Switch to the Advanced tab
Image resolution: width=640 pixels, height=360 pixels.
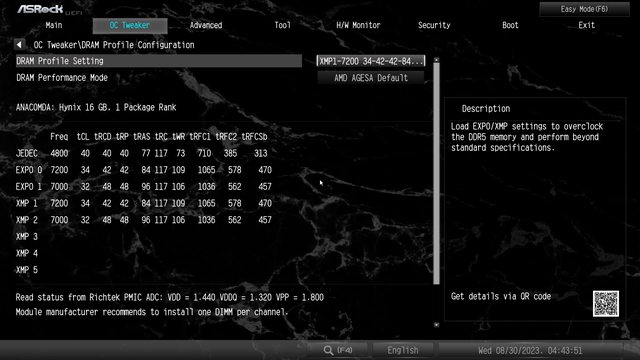[206, 25]
